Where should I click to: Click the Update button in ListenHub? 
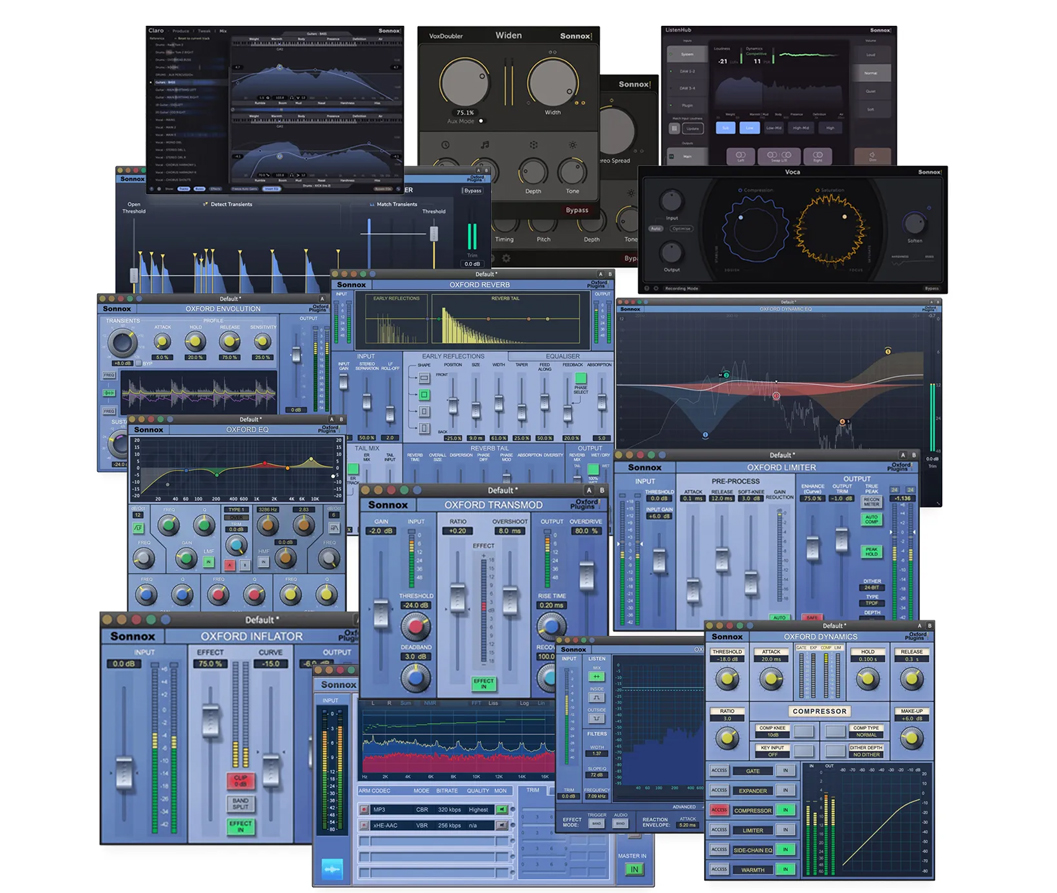(x=692, y=128)
